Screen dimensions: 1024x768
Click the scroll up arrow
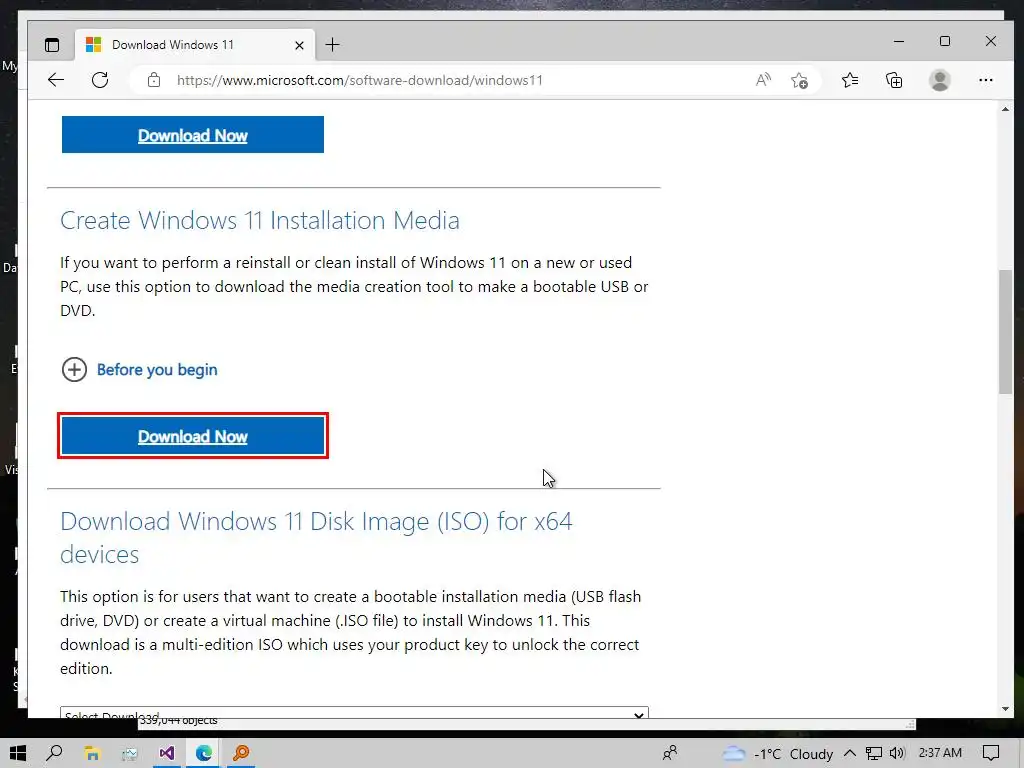pyautogui.click(x=1005, y=110)
